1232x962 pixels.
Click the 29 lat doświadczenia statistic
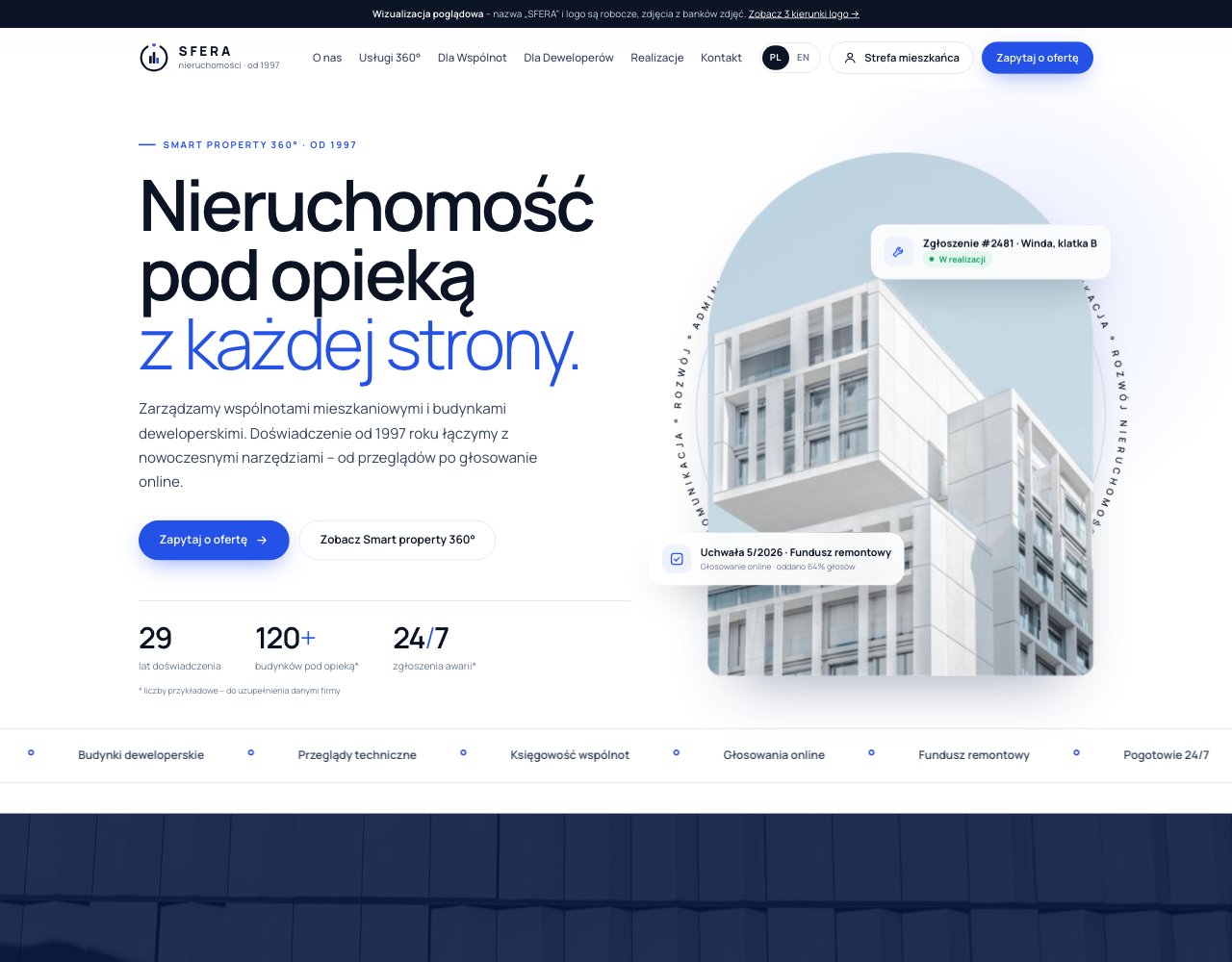coord(180,647)
